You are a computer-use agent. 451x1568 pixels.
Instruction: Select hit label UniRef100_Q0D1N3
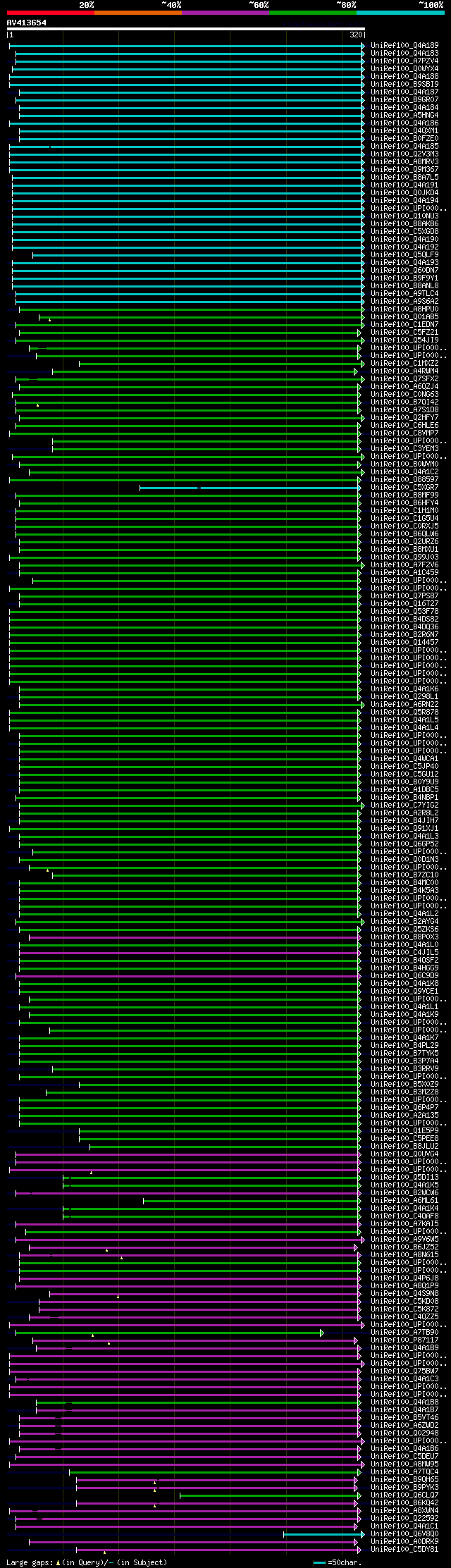click(404, 860)
